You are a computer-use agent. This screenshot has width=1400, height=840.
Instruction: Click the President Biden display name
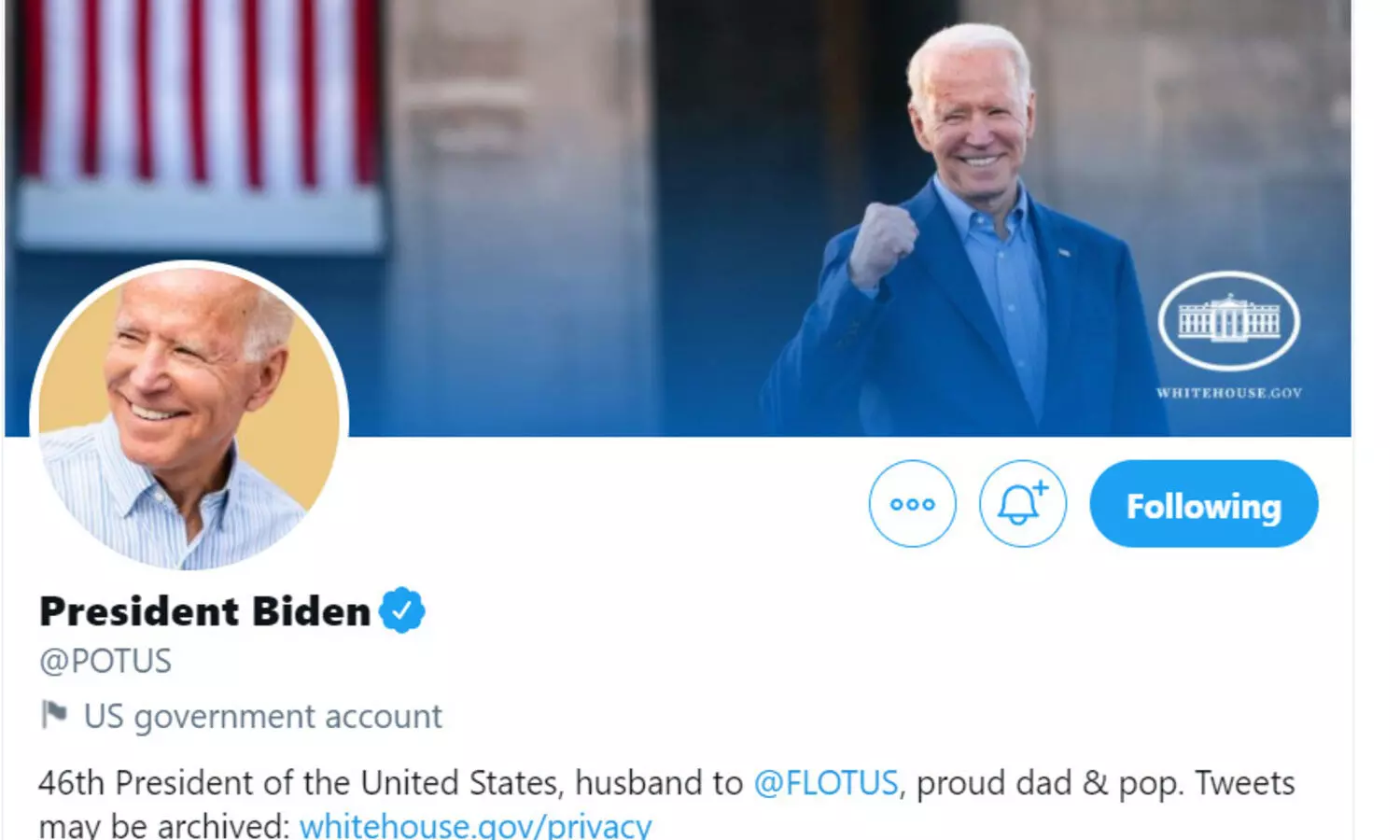click(205, 611)
